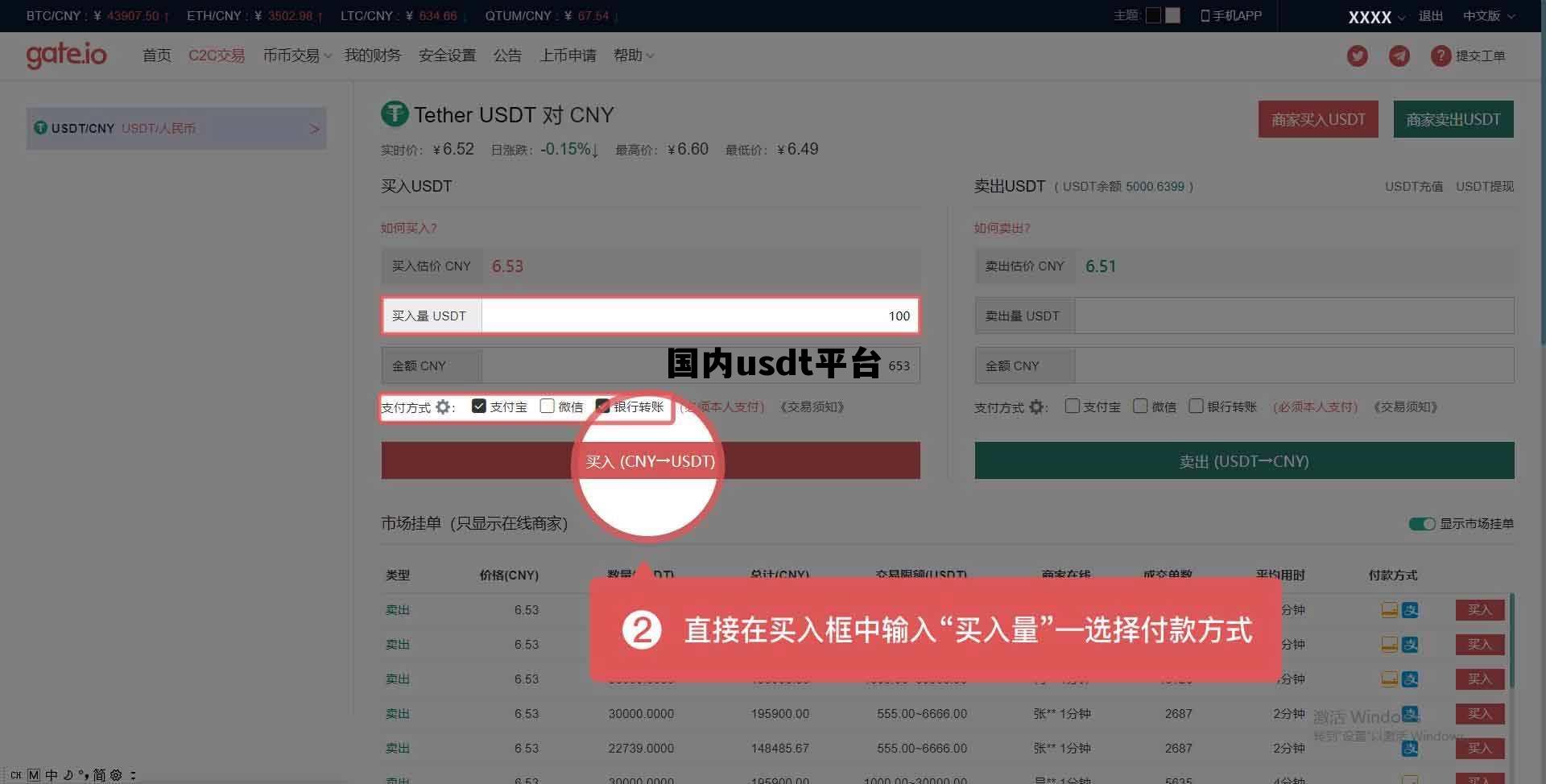Tick the sell-side 银行转账 checkbox

1197,406
